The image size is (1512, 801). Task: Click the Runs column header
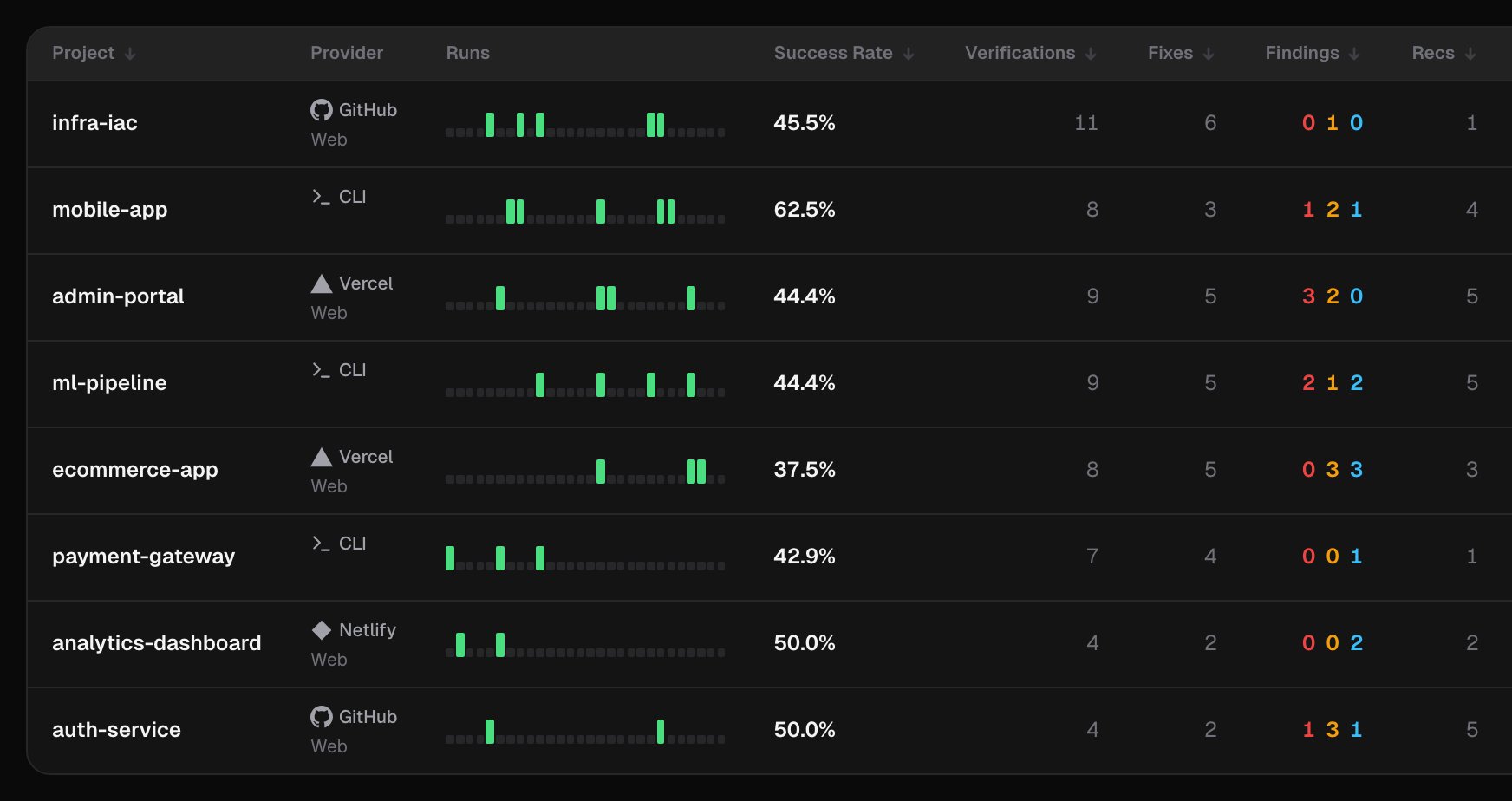[468, 53]
